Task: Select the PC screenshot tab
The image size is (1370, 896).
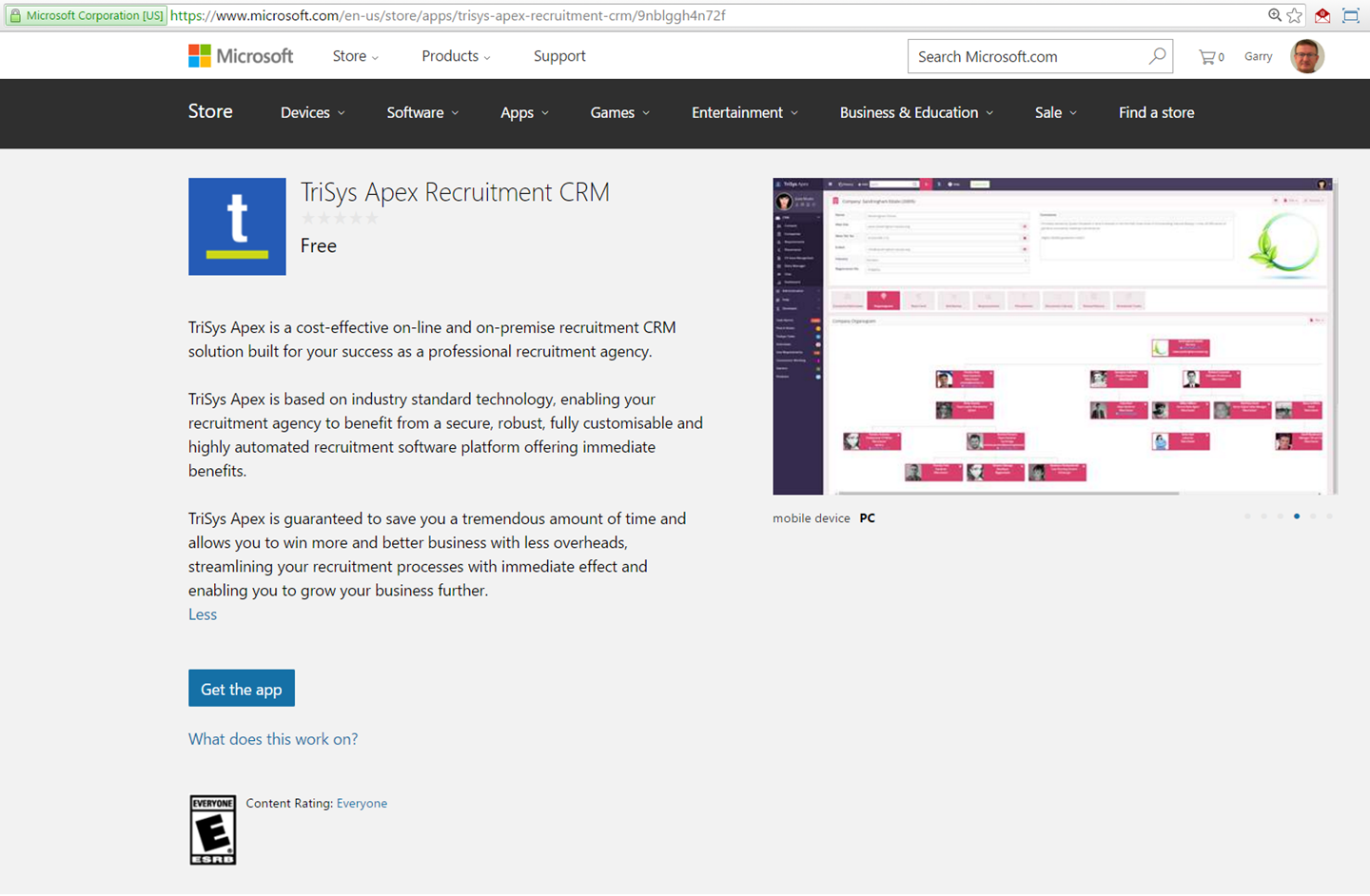Action: (867, 518)
